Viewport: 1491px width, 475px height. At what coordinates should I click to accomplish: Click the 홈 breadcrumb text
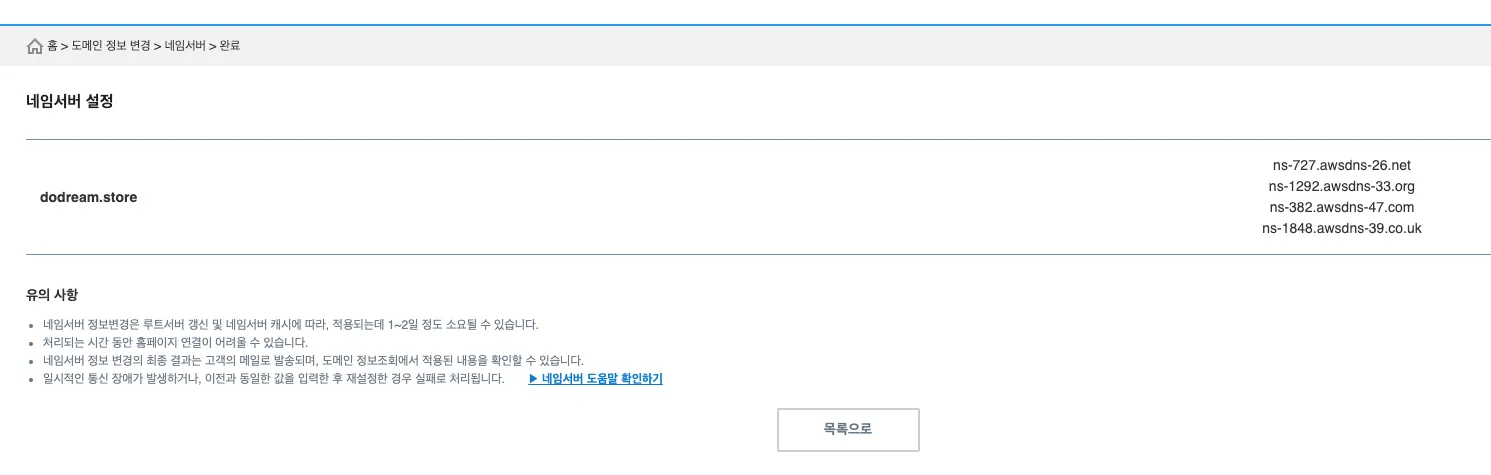click(x=52, y=46)
